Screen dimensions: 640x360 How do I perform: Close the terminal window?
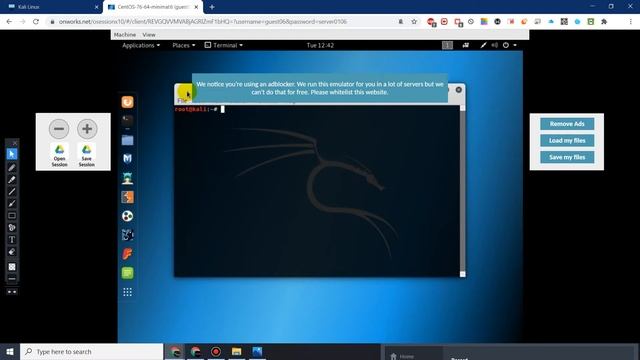click(459, 89)
